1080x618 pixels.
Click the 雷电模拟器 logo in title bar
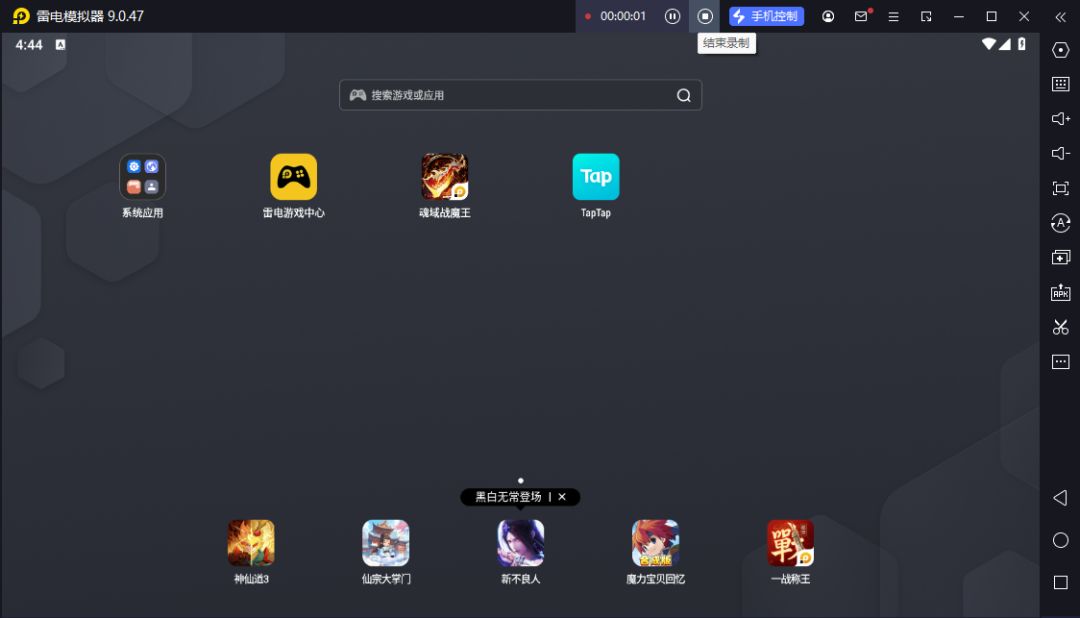21,16
